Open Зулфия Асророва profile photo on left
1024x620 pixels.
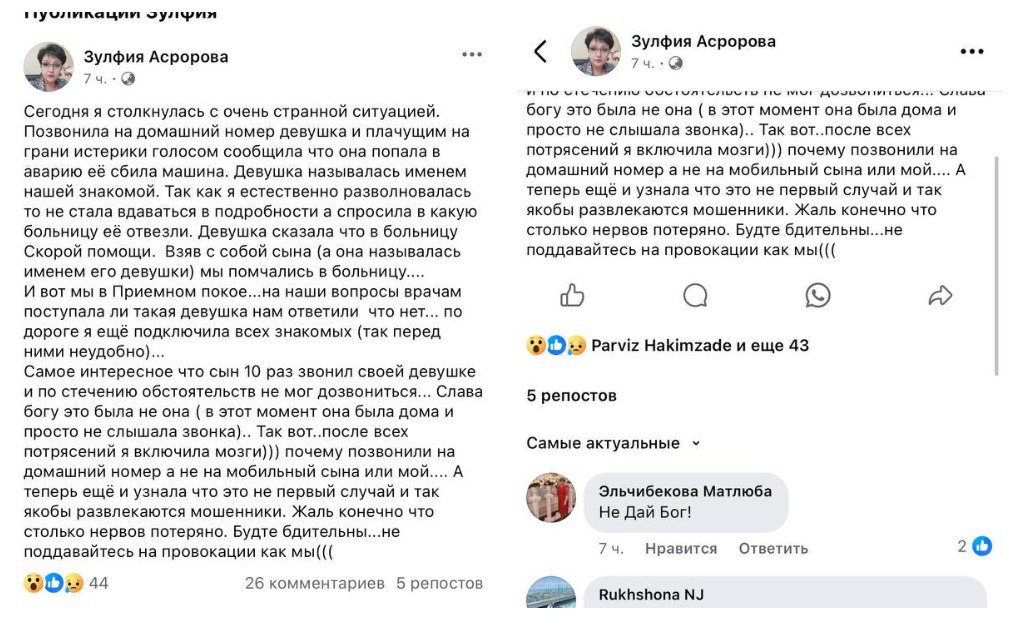click(48, 66)
